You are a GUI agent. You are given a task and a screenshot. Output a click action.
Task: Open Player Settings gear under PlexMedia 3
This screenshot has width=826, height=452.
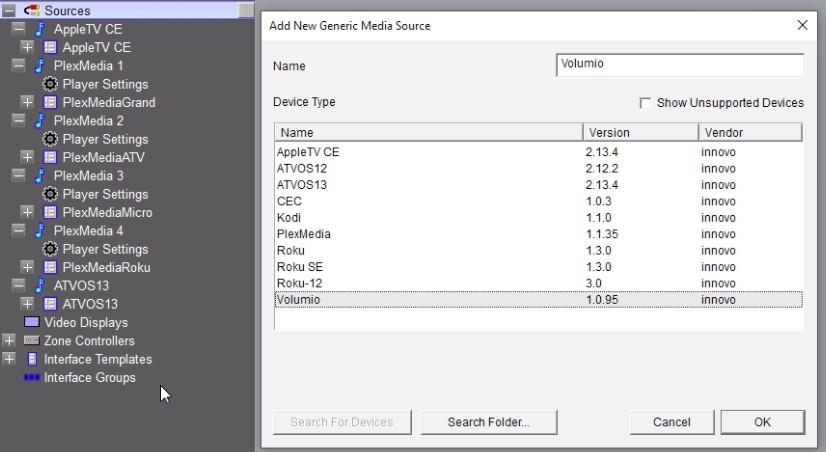50,194
